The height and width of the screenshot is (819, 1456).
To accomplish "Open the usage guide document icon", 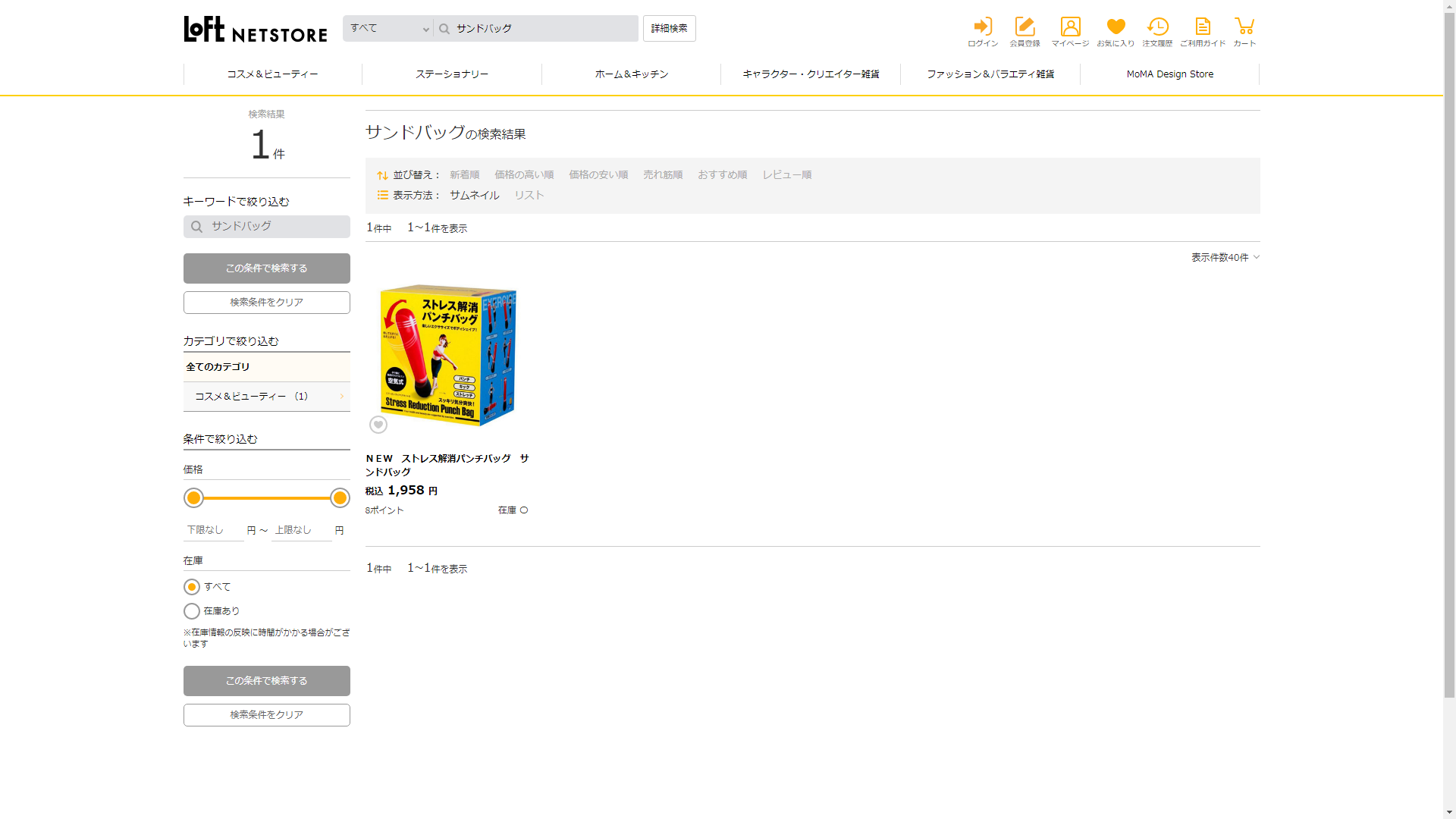I will click(1203, 27).
